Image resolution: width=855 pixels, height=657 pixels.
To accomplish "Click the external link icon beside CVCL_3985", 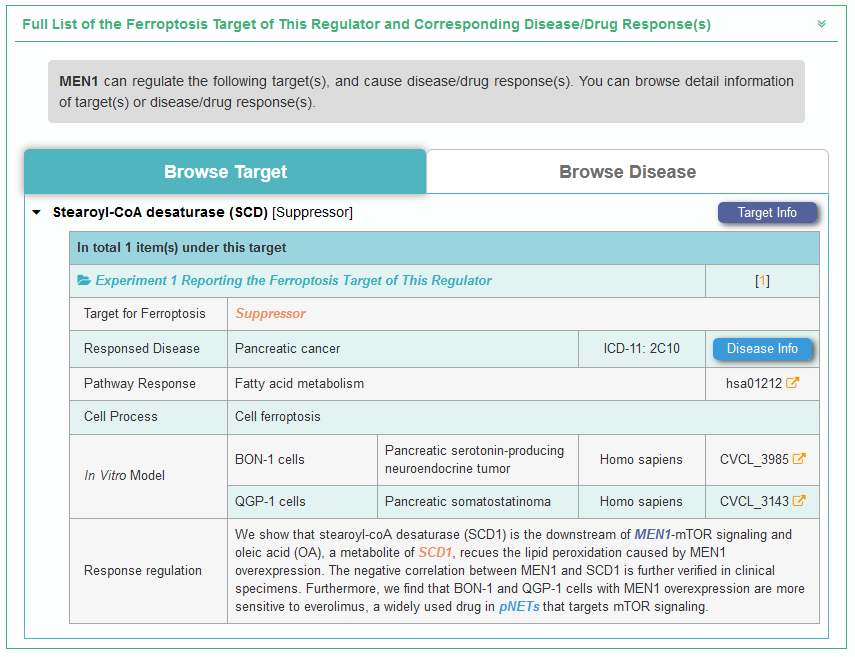I will [799, 460].
